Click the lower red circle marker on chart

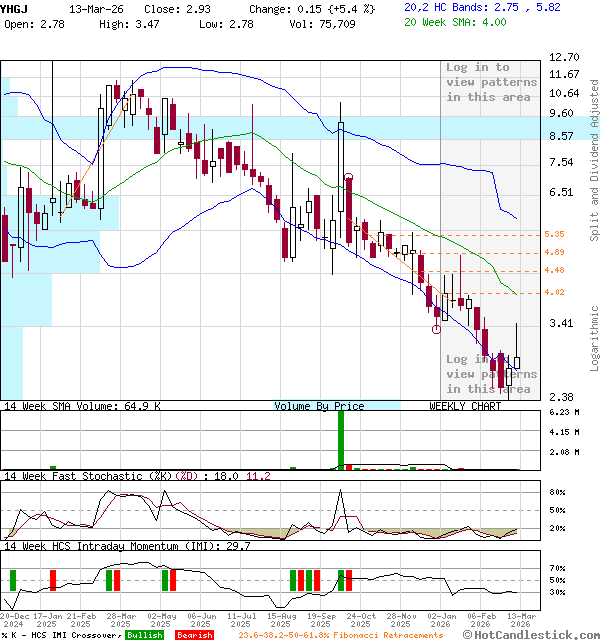coord(436,328)
